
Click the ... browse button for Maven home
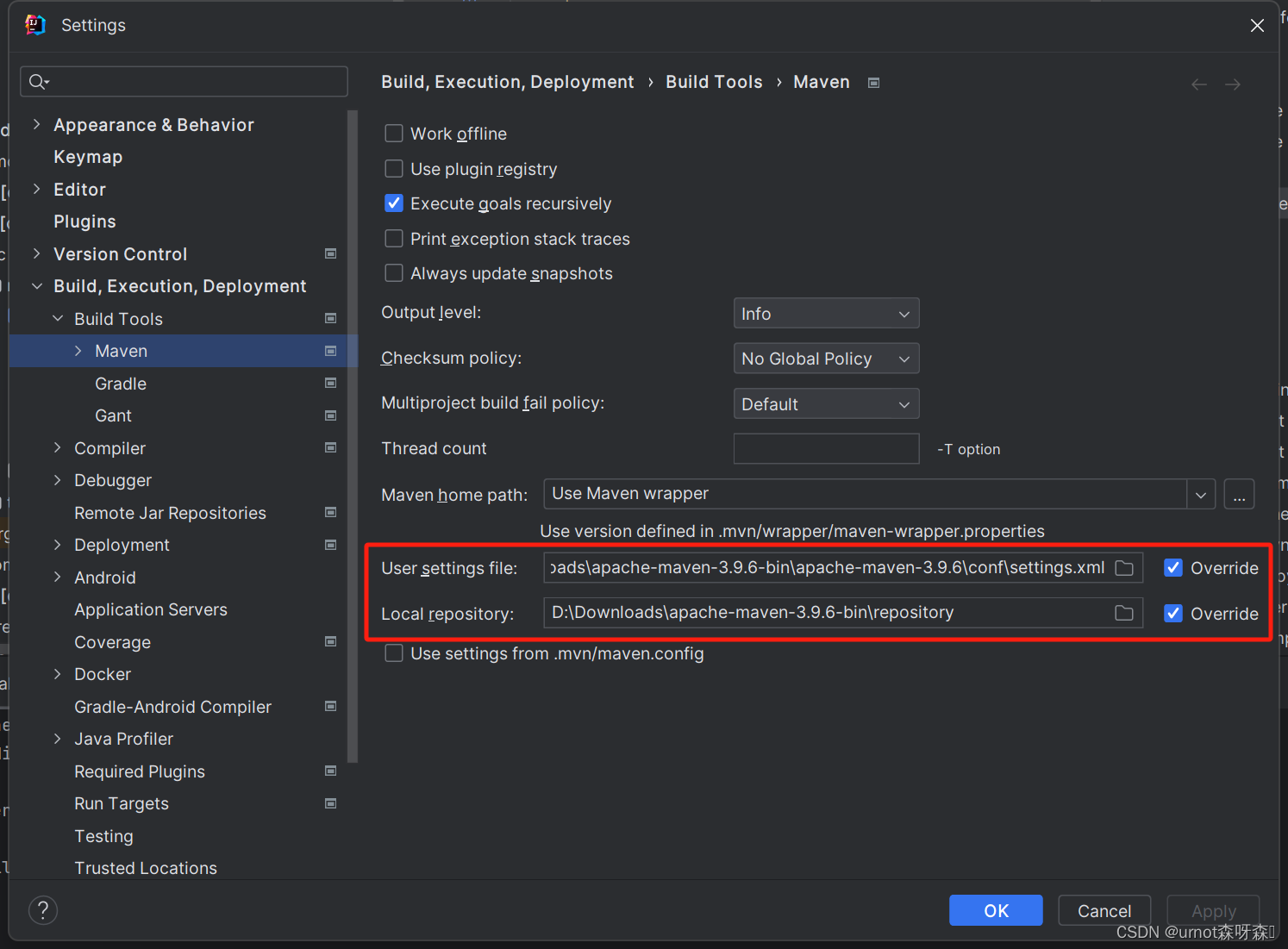pyautogui.click(x=1239, y=495)
